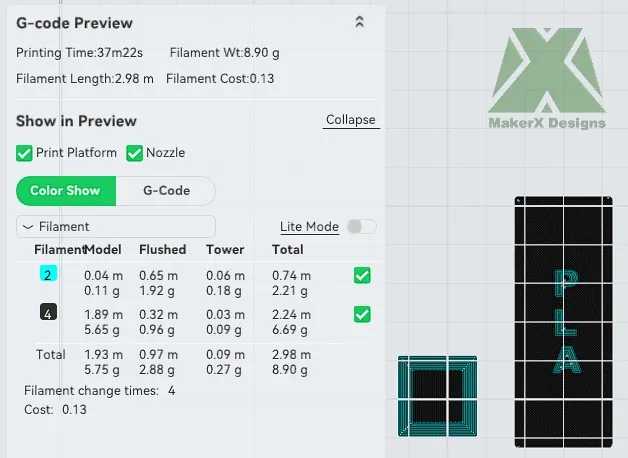Click filament 4 total weight 6.69 g
628x458 pixels.
tap(290, 330)
